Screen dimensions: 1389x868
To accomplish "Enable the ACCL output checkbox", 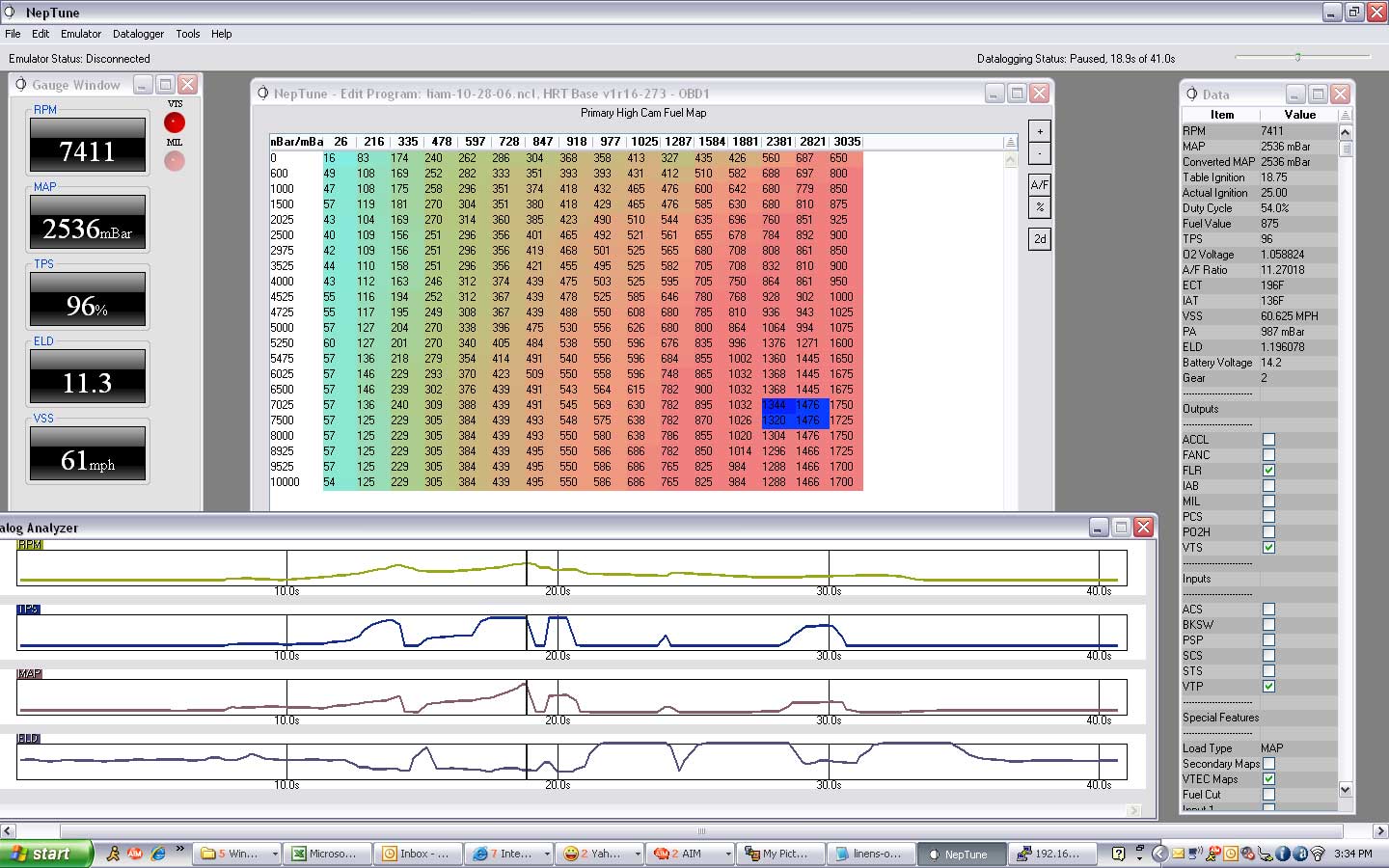I will (1268, 440).
